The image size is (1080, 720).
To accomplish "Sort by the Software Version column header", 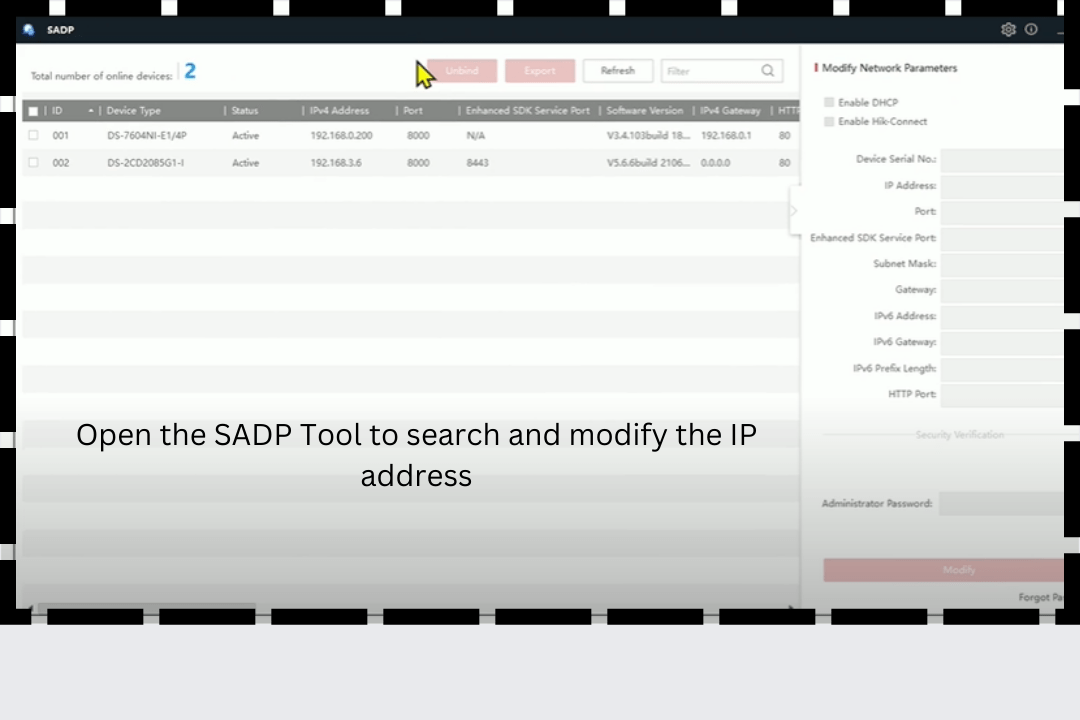I will [645, 111].
